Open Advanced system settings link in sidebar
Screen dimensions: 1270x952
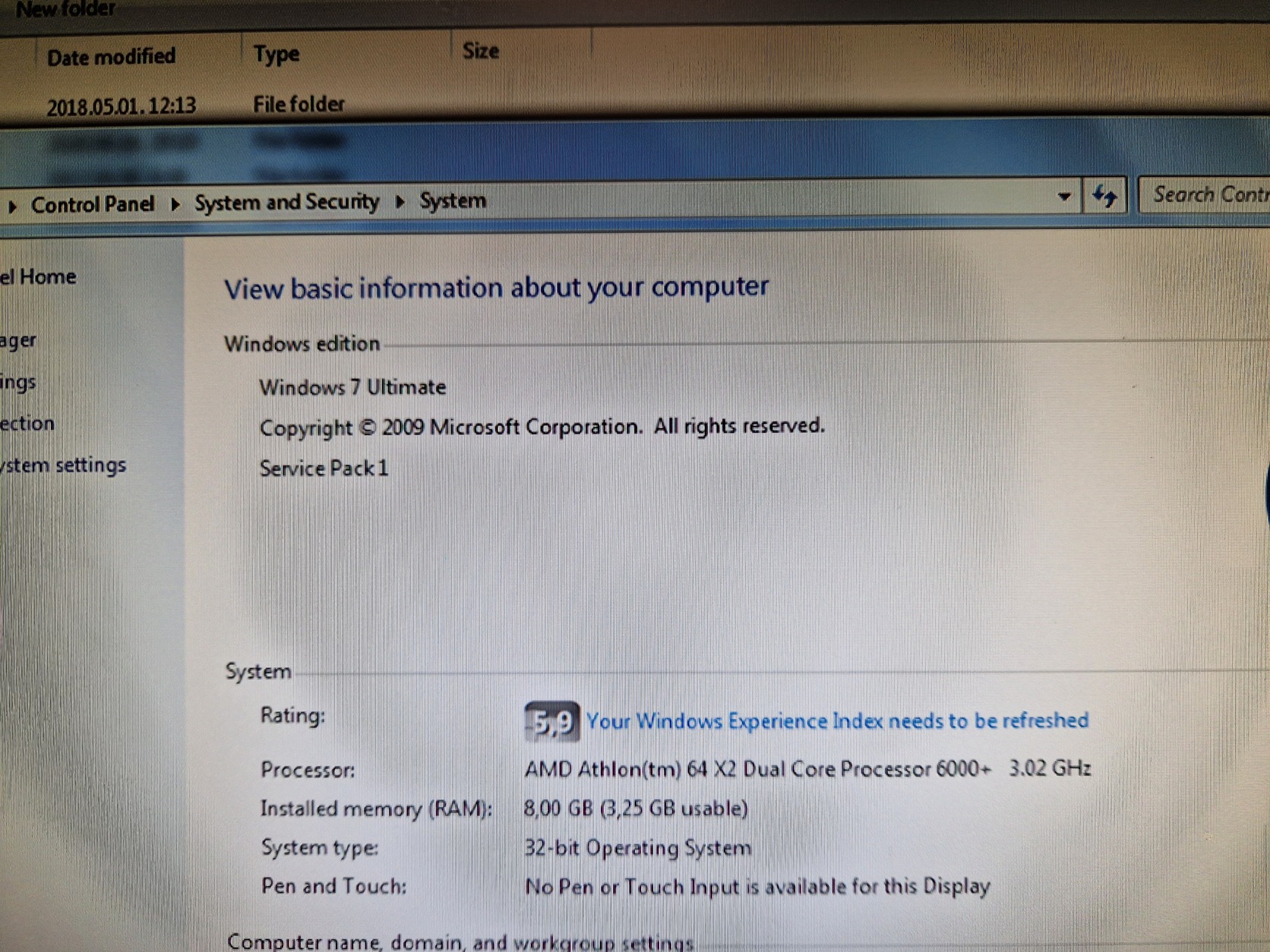coord(63,465)
